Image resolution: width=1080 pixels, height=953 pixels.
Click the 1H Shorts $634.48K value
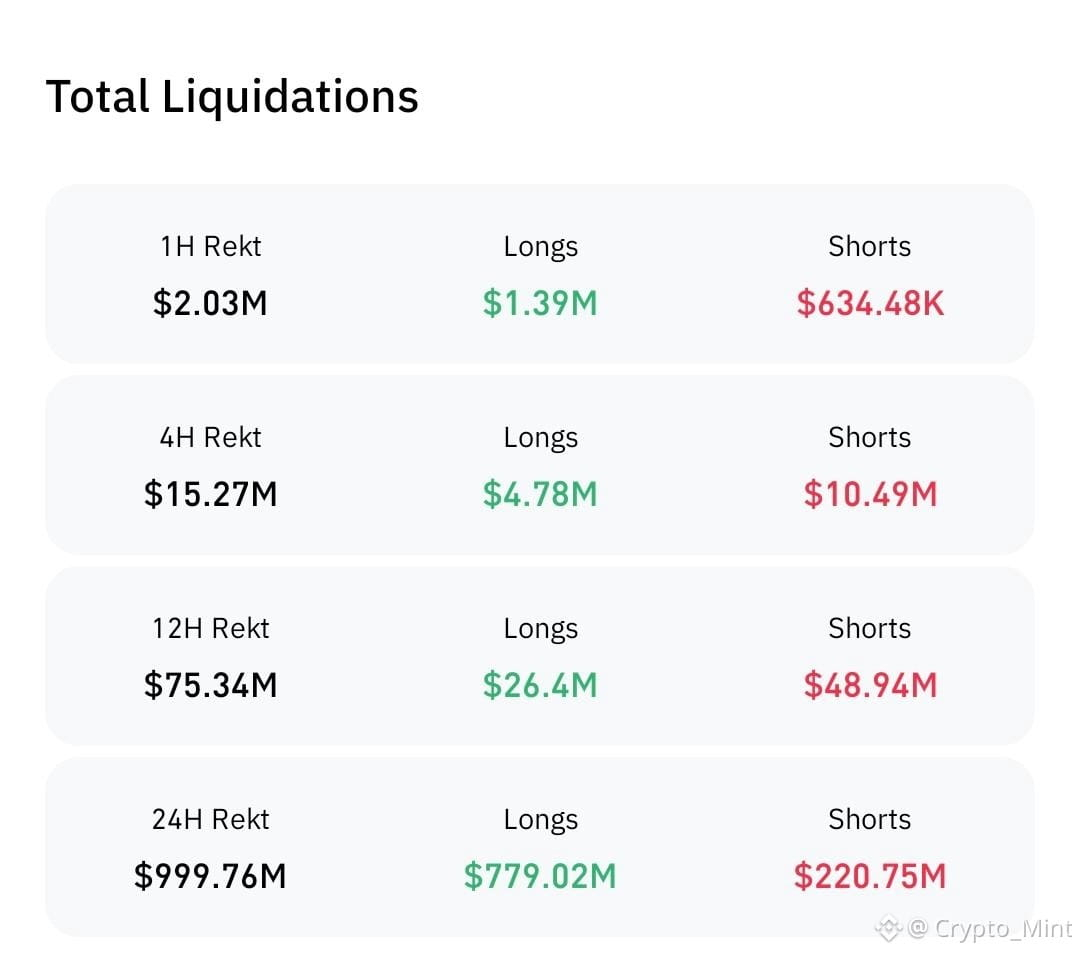point(870,303)
